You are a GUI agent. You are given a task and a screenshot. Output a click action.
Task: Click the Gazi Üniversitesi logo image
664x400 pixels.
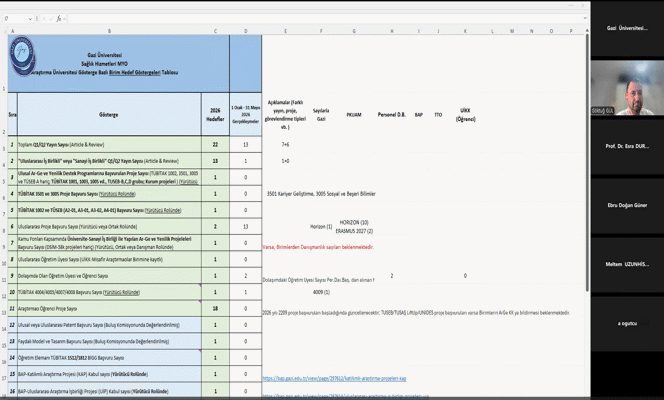pyautogui.click(x=22, y=55)
